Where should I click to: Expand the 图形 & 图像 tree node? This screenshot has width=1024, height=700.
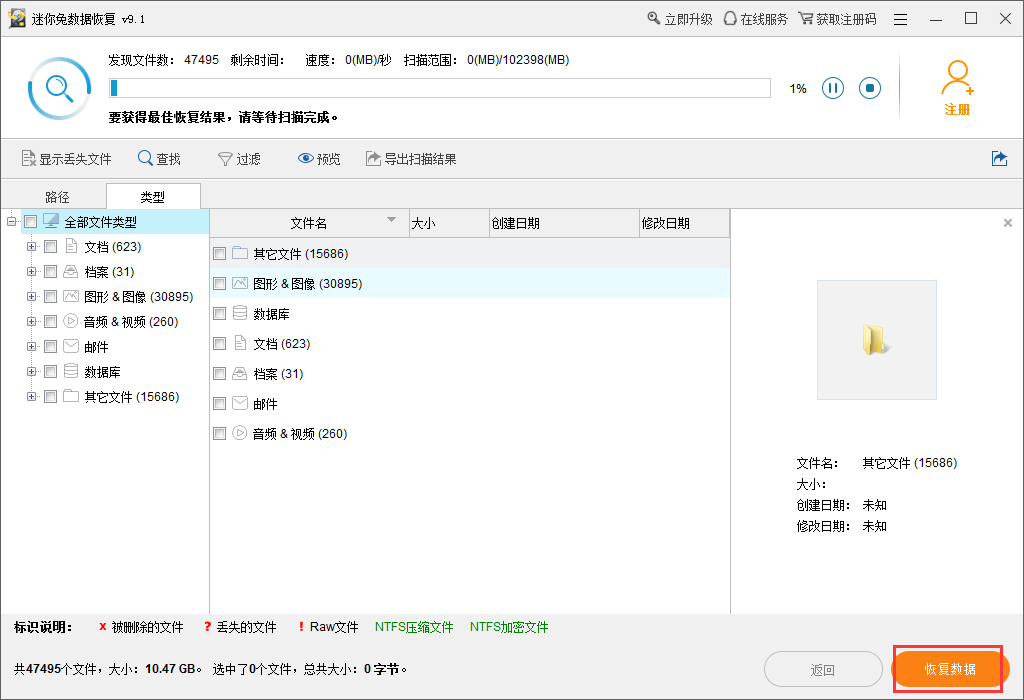[31, 296]
